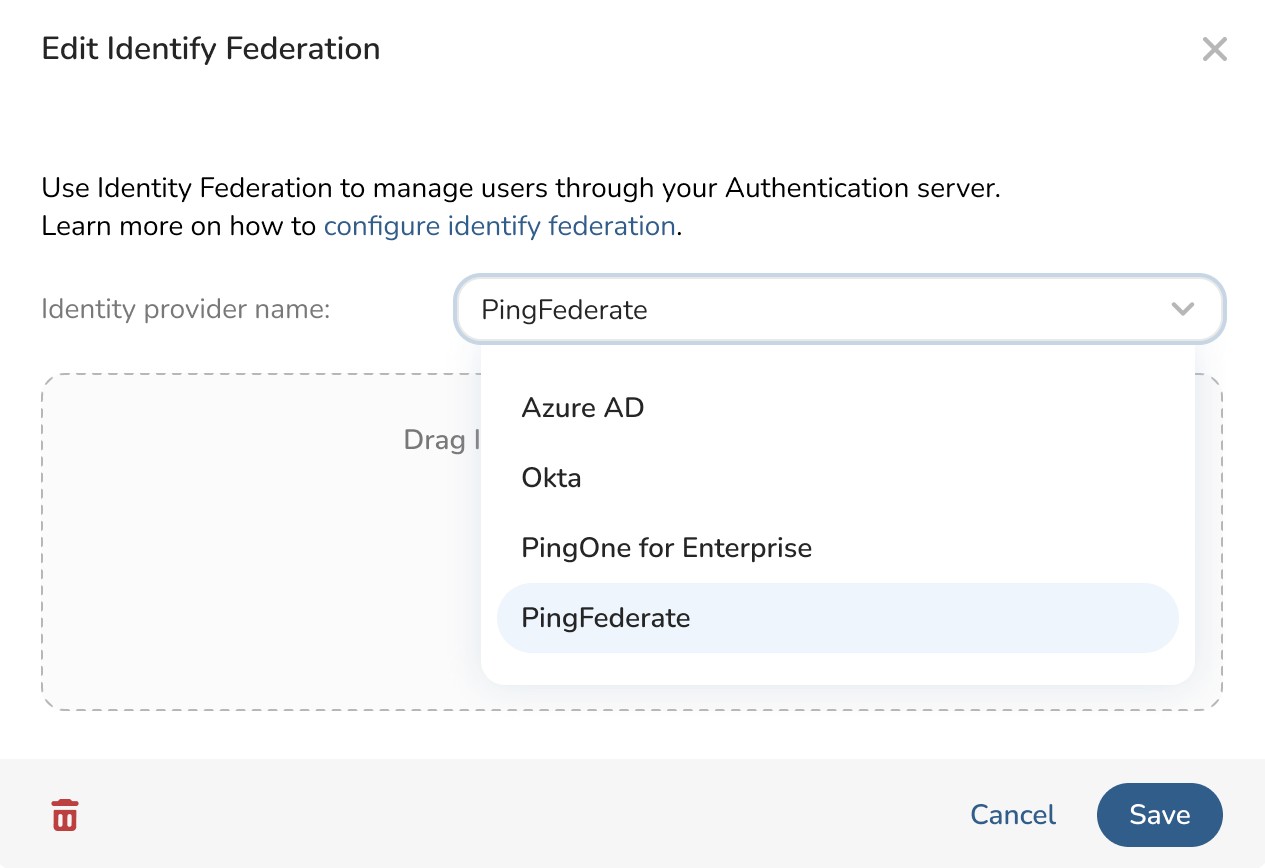The height and width of the screenshot is (868, 1265).
Task: Pick PingOne for Enterprise option
Action: (666, 548)
